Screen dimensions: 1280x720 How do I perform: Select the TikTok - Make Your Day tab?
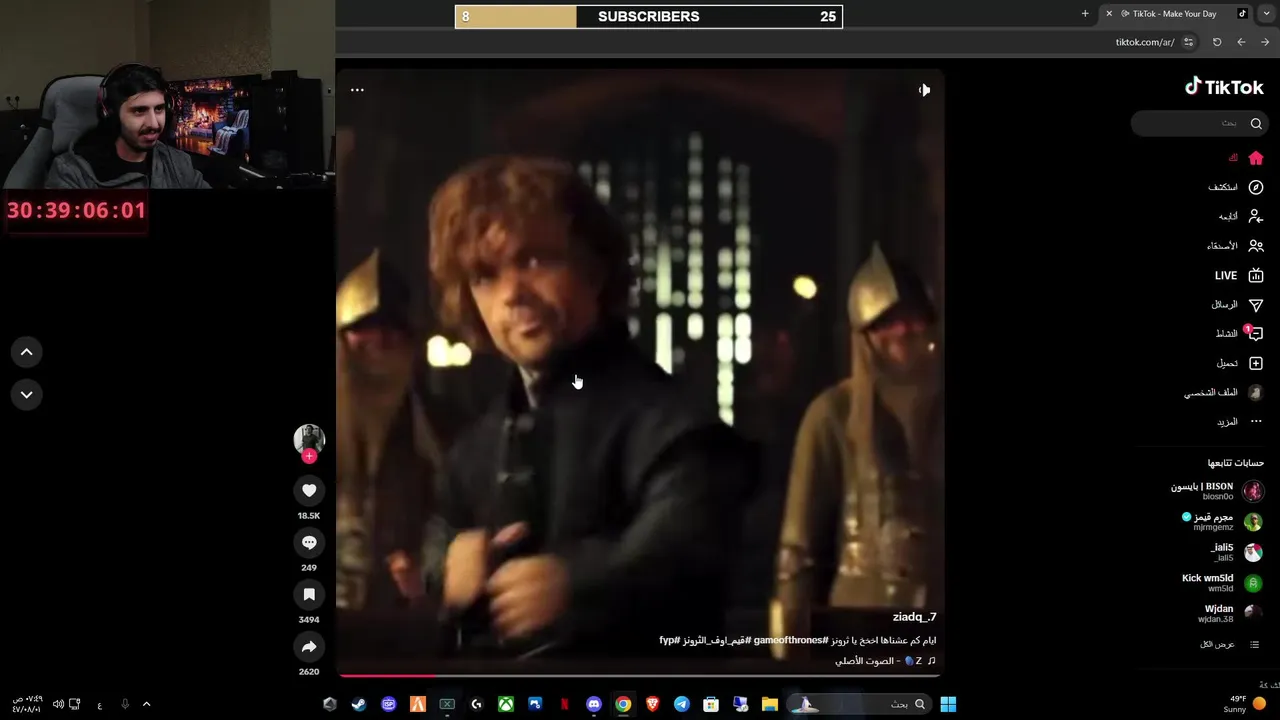pos(1174,14)
